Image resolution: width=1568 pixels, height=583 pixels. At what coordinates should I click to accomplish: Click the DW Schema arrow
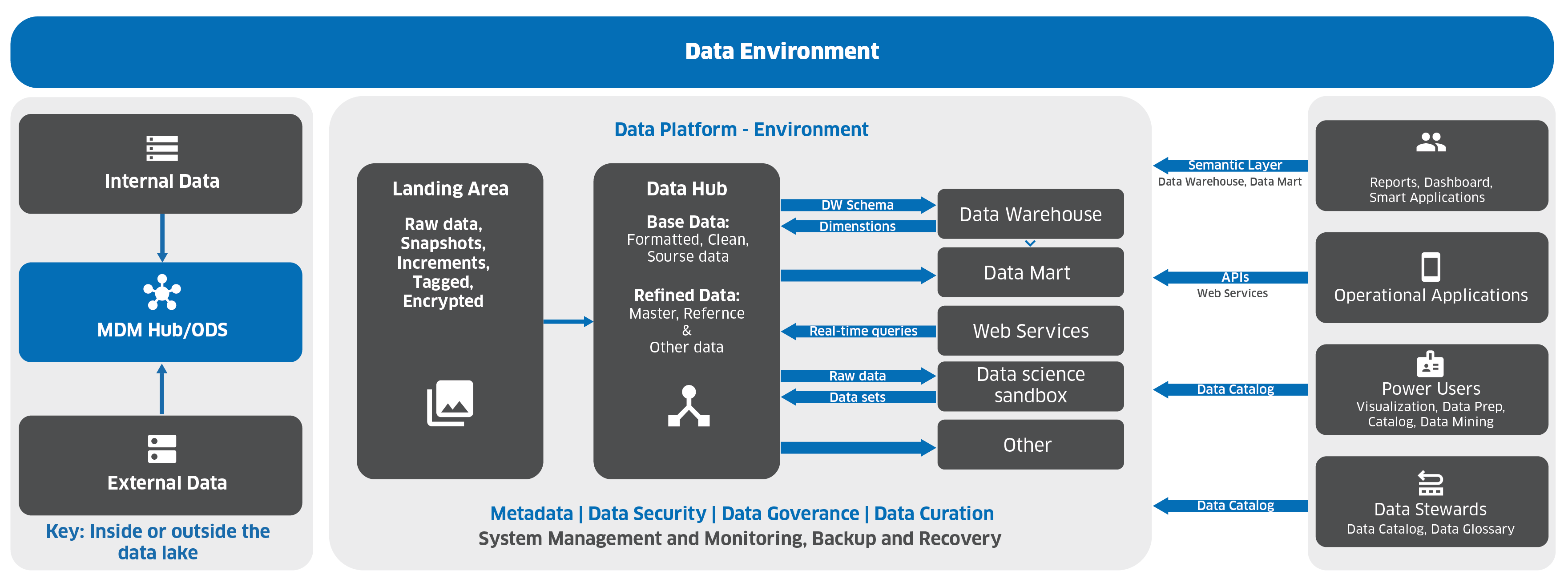click(858, 205)
